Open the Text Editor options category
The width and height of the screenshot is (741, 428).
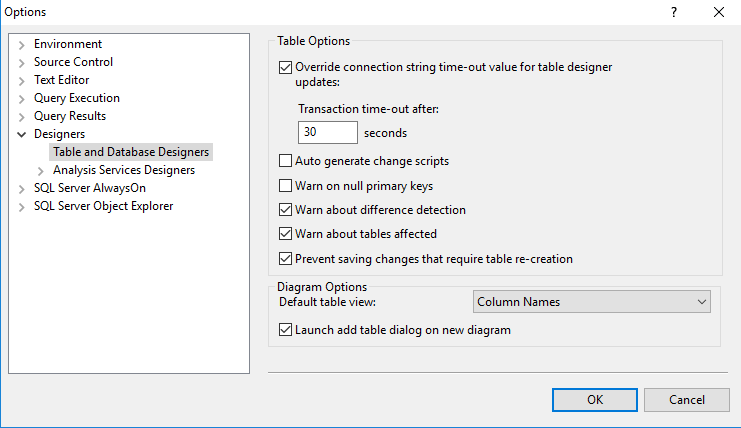(x=61, y=80)
